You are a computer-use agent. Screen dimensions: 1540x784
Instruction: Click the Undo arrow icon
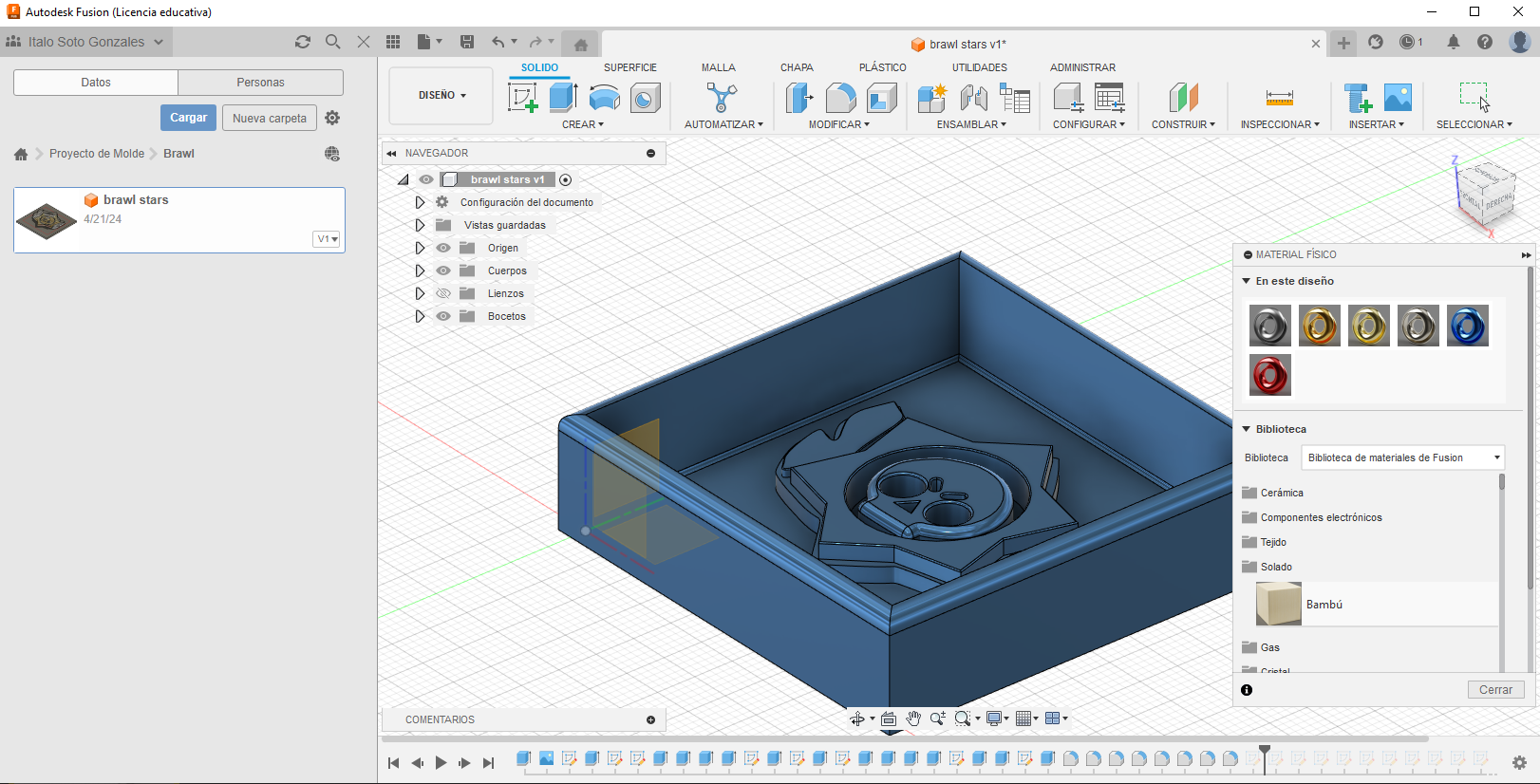(x=498, y=42)
